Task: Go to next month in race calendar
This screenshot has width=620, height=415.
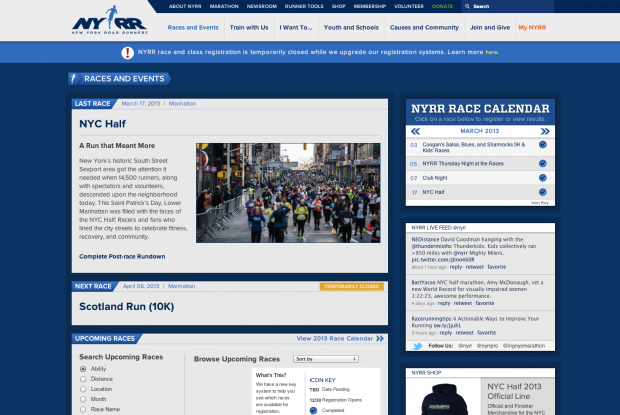Action: coord(545,131)
